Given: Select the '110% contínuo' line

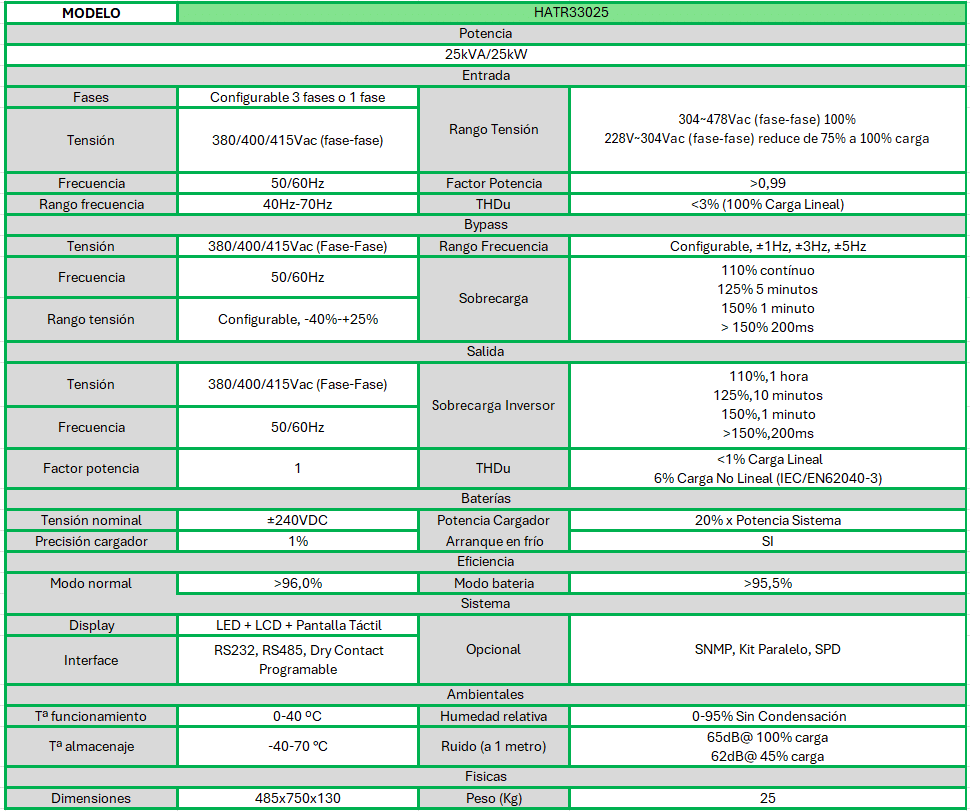Looking at the screenshot, I should click(x=767, y=270).
